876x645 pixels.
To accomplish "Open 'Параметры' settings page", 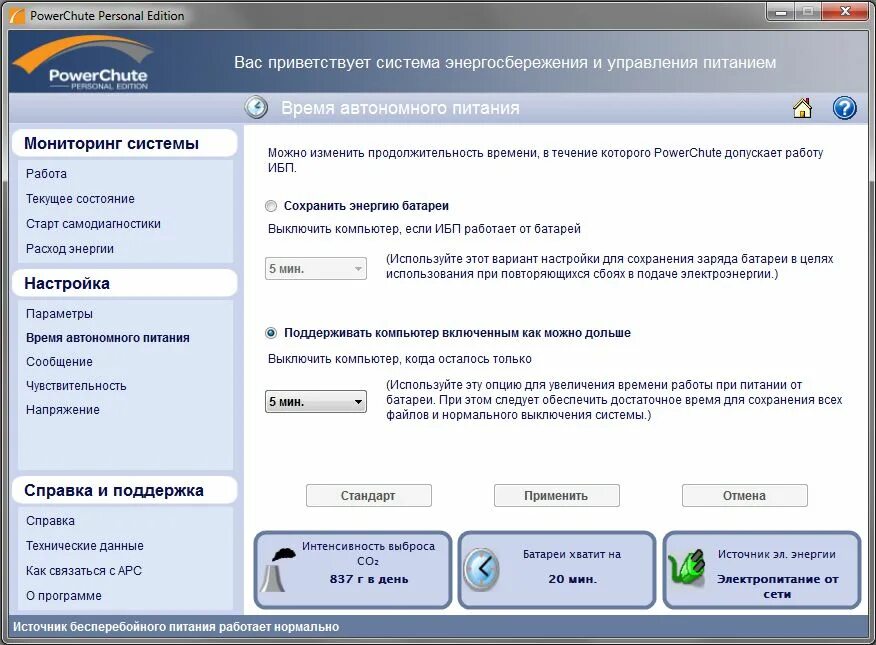I will click(x=59, y=314).
